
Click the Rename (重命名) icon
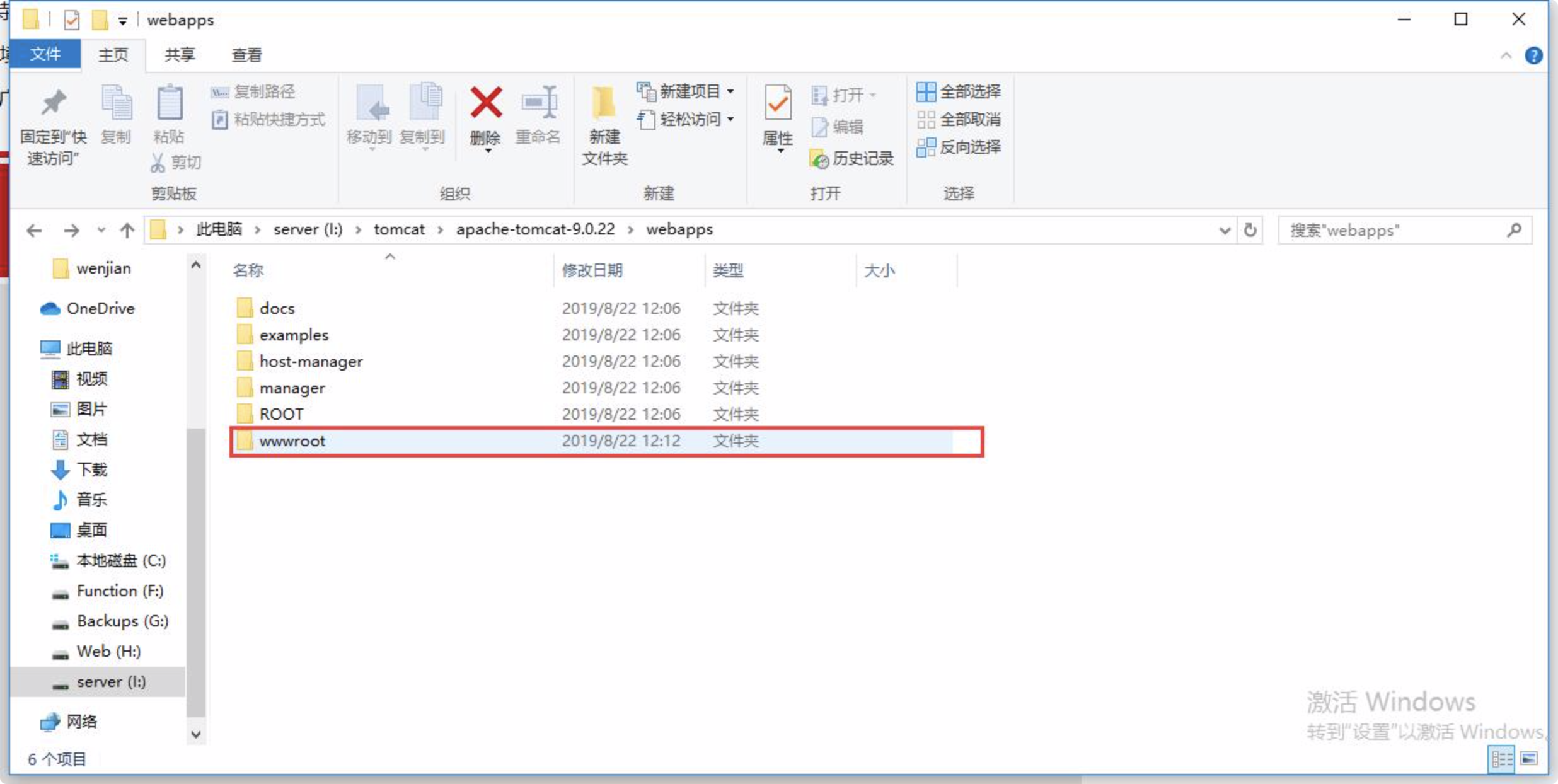539,103
